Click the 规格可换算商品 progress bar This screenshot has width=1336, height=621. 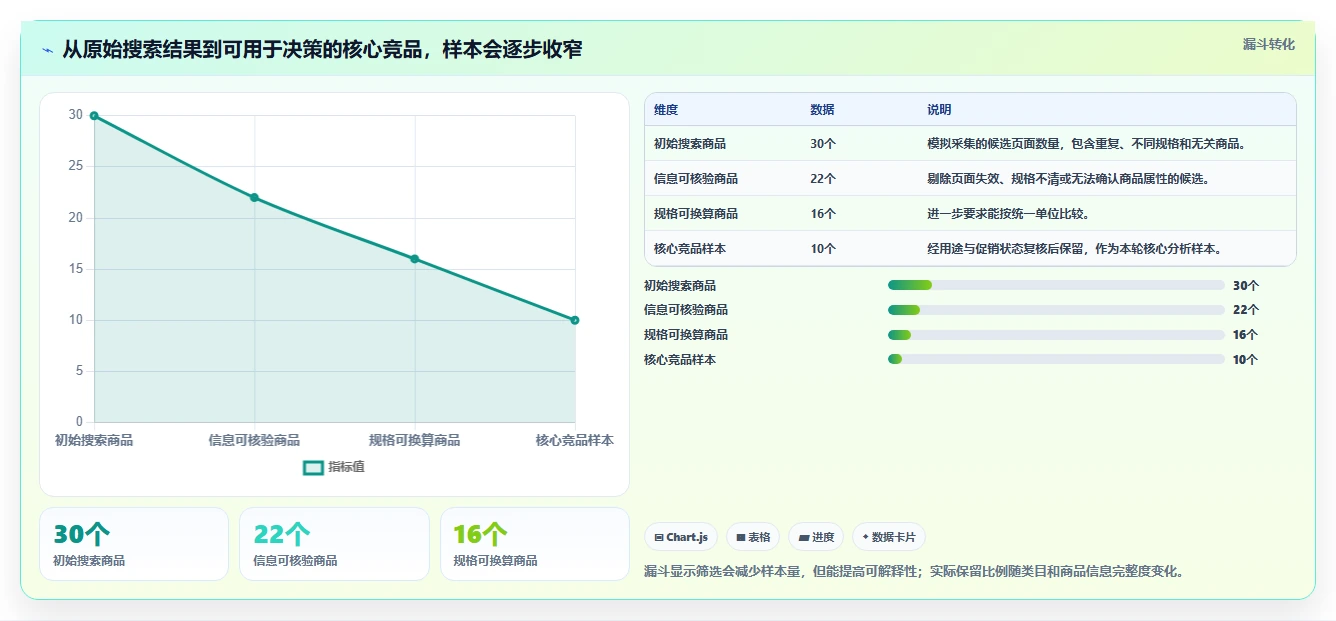point(1056,335)
